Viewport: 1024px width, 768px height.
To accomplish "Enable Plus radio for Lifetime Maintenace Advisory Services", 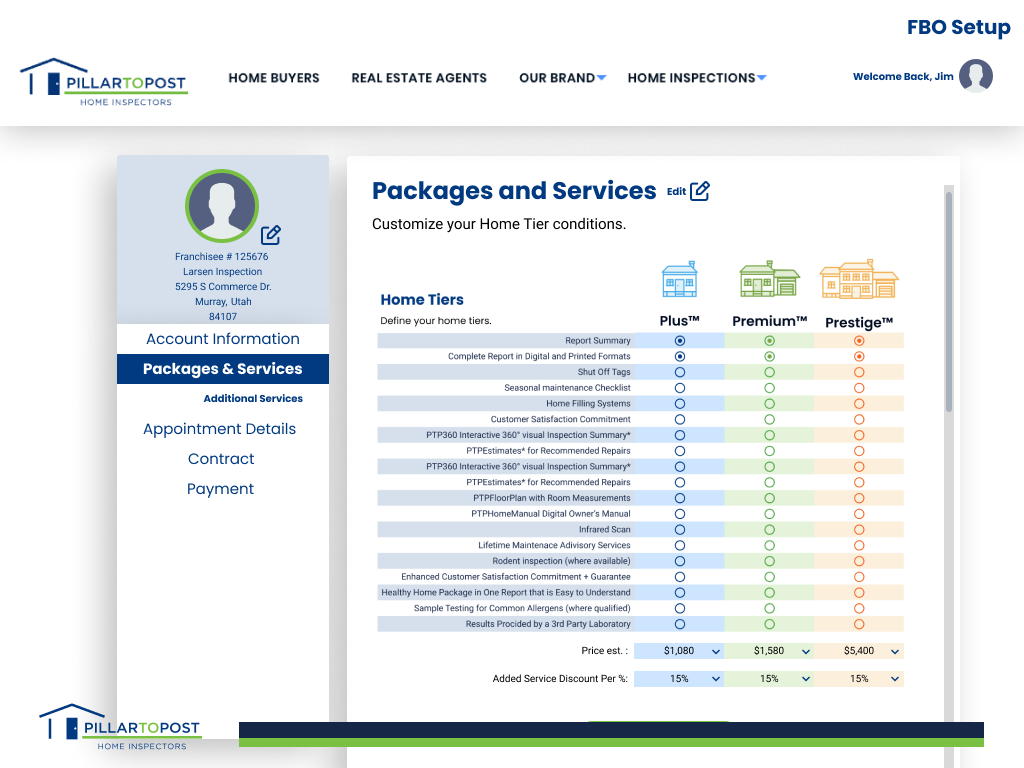I will [680, 545].
